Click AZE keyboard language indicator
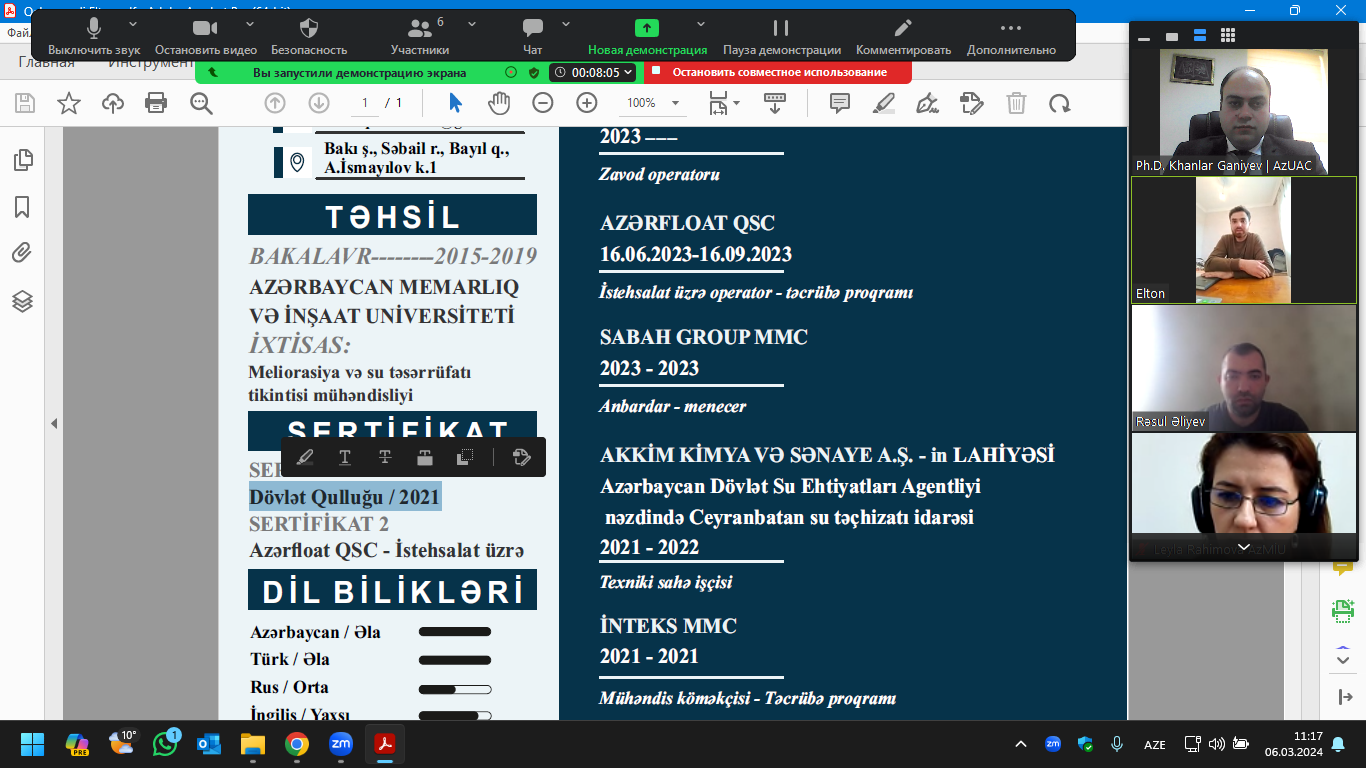The width and height of the screenshot is (1366, 768). (x=1154, y=744)
